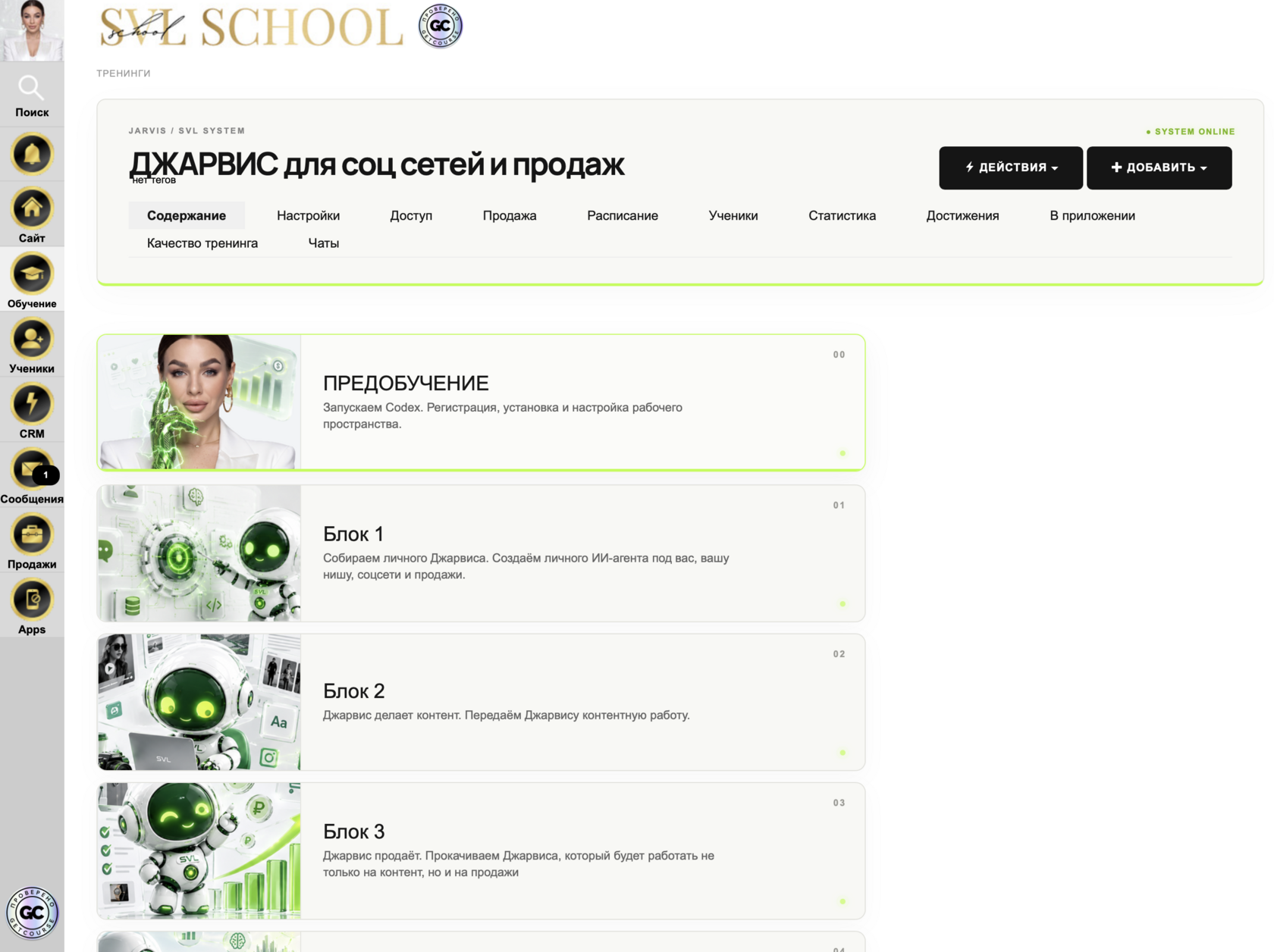Switch to the Доступ tab
This screenshot has height=952, width=1274.
[x=411, y=215]
